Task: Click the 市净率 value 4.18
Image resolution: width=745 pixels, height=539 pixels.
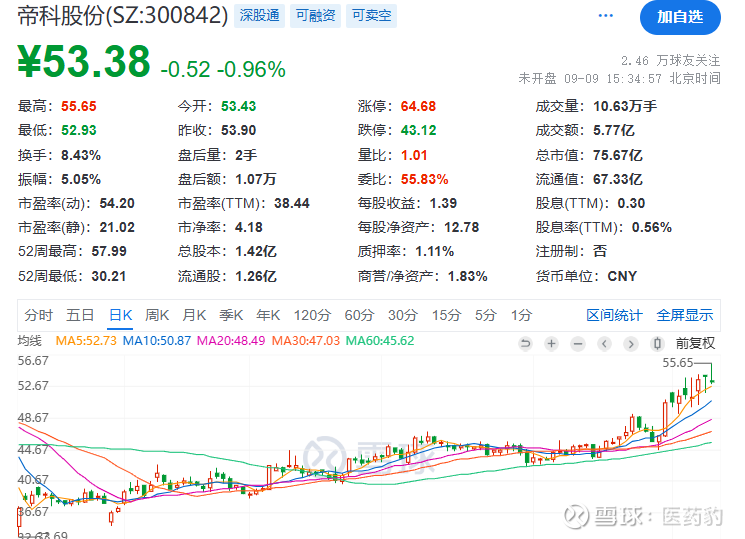Action: 249,227
